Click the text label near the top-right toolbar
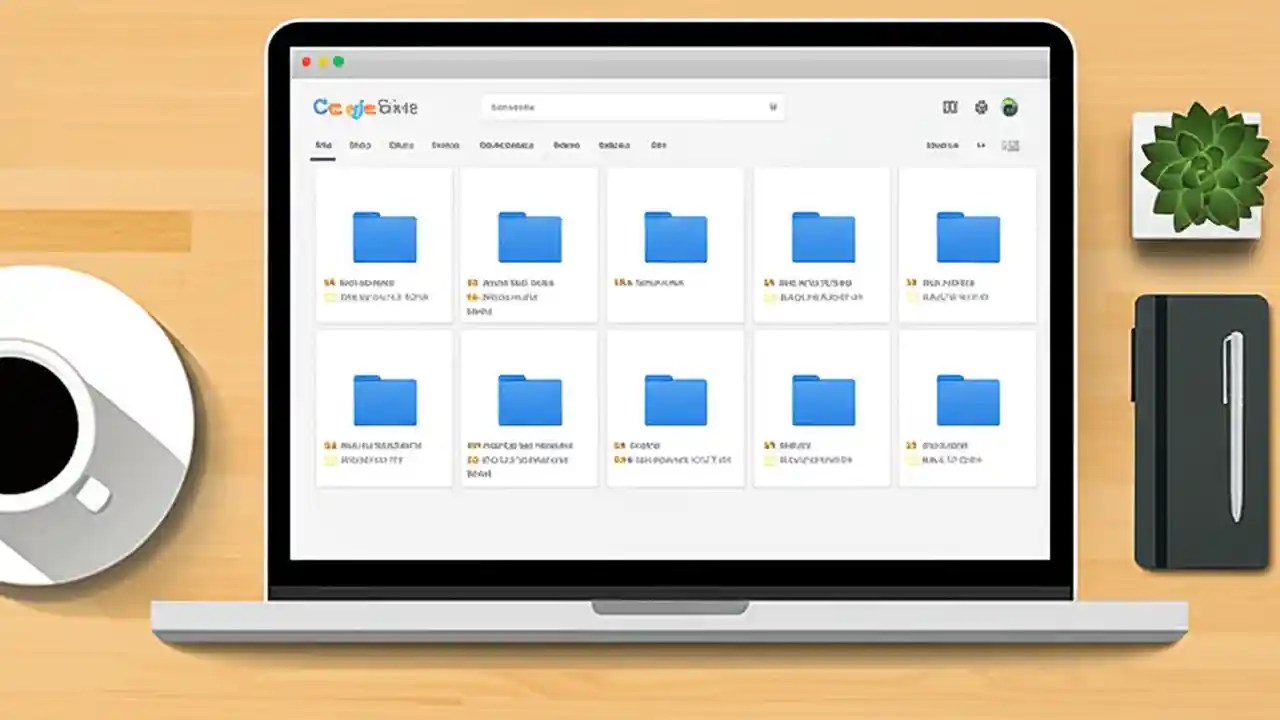This screenshot has height=720, width=1280. [x=940, y=145]
